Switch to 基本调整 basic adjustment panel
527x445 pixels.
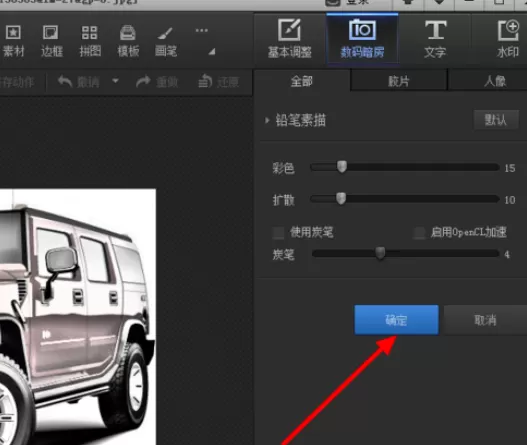[x=290, y=39]
